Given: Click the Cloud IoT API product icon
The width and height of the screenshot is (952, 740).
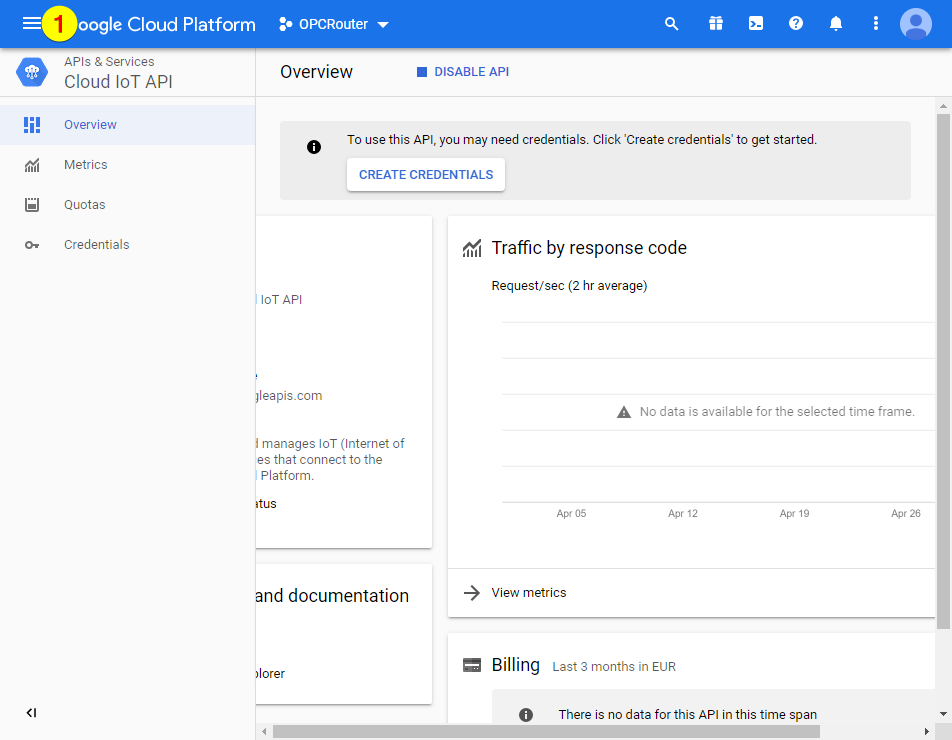Looking at the screenshot, I should (x=30, y=71).
